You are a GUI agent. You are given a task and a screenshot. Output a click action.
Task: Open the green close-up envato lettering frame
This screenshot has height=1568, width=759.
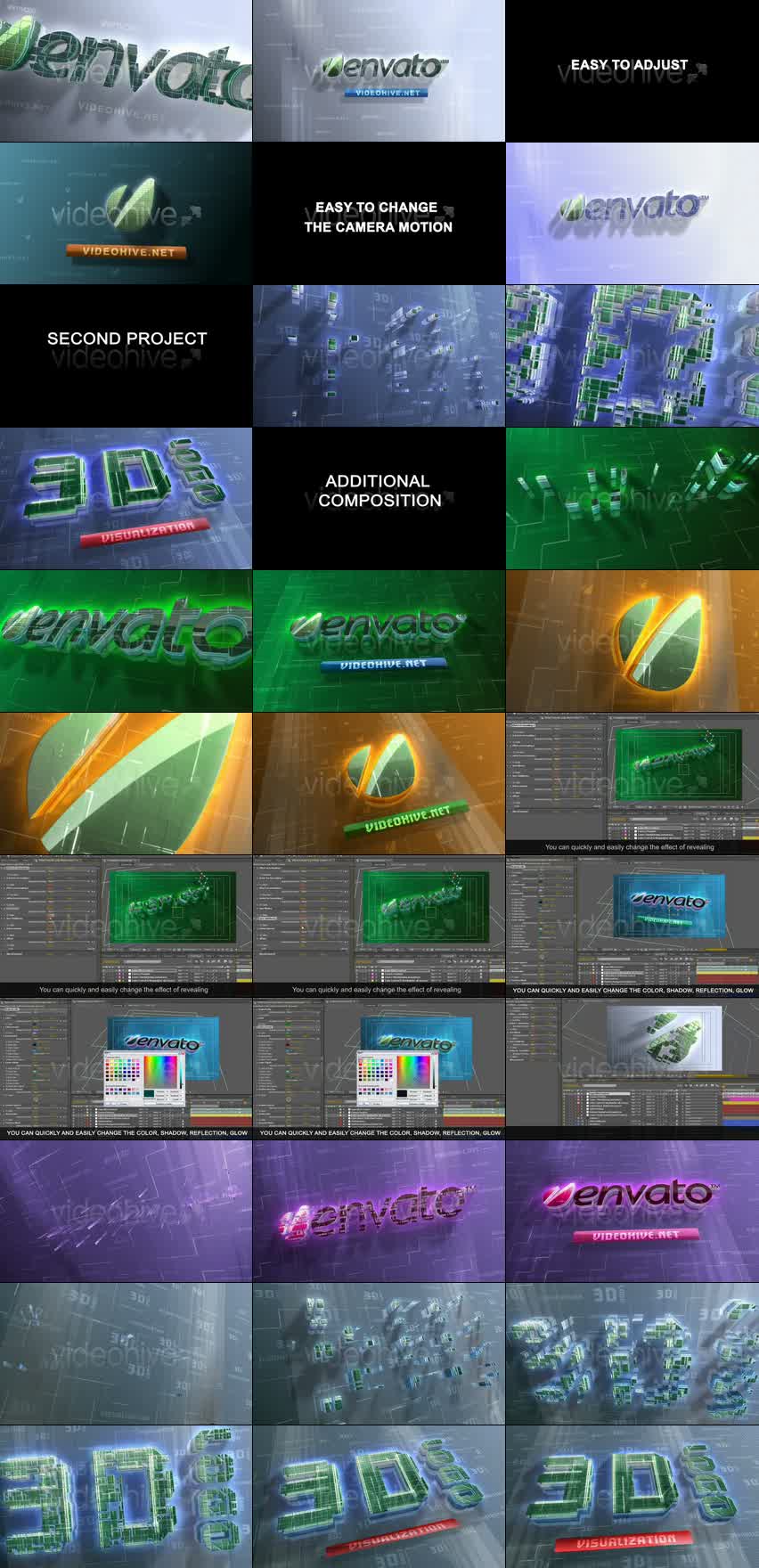126,641
